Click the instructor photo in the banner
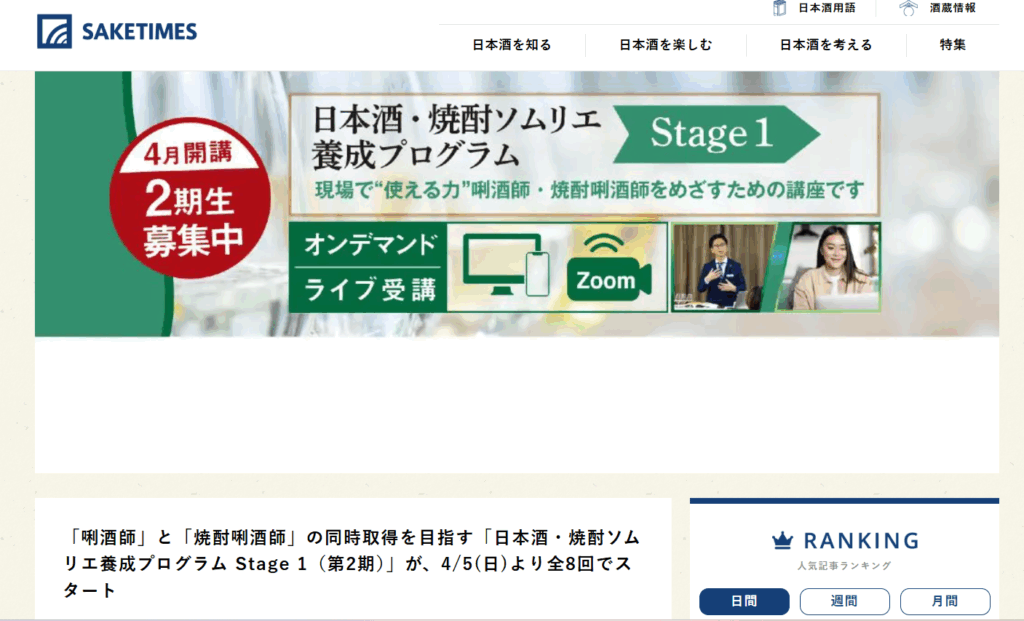The width and height of the screenshot is (1024, 621). tap(722, 267)
